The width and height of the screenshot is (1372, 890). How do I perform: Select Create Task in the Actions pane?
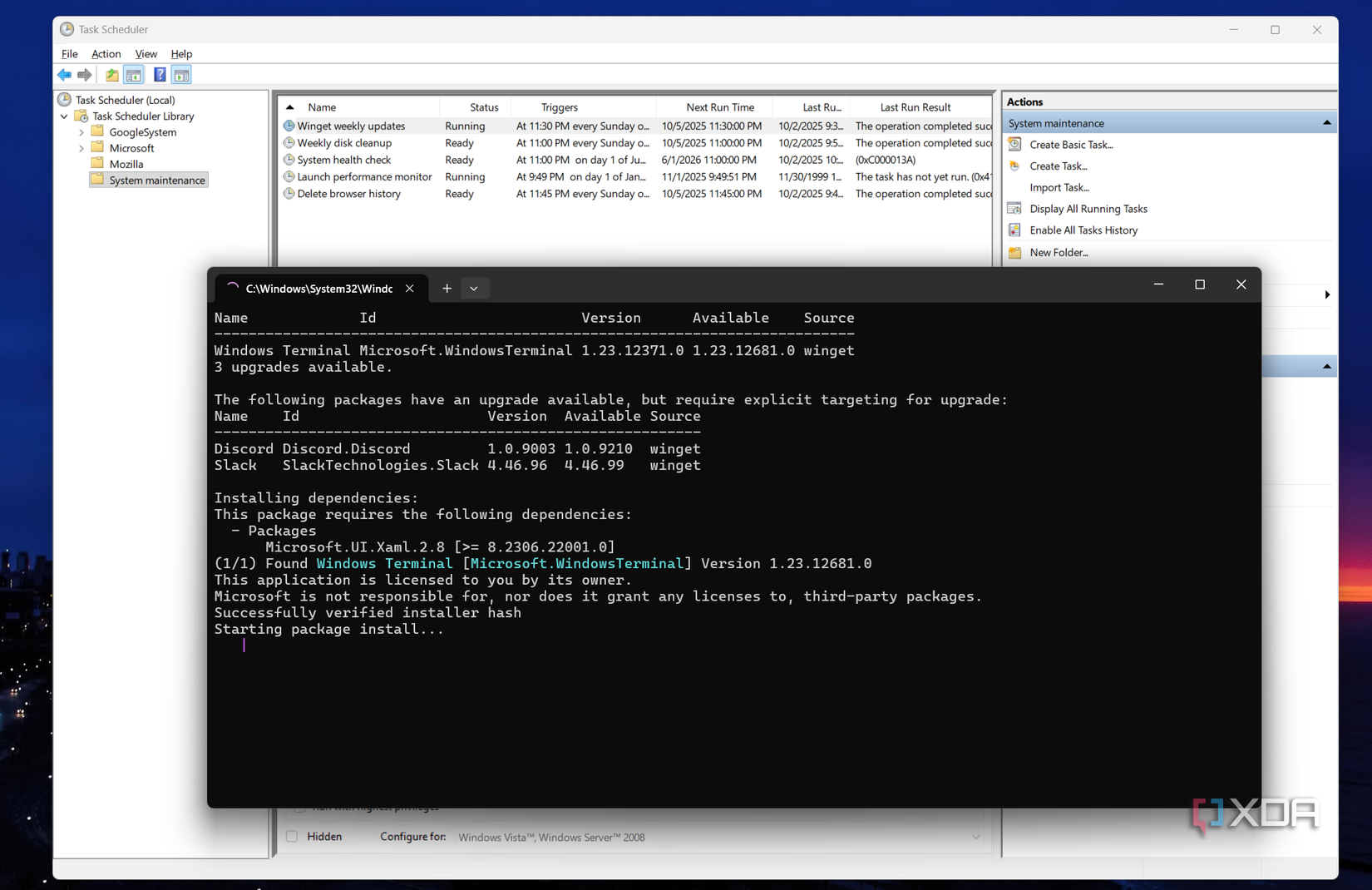1058,166
